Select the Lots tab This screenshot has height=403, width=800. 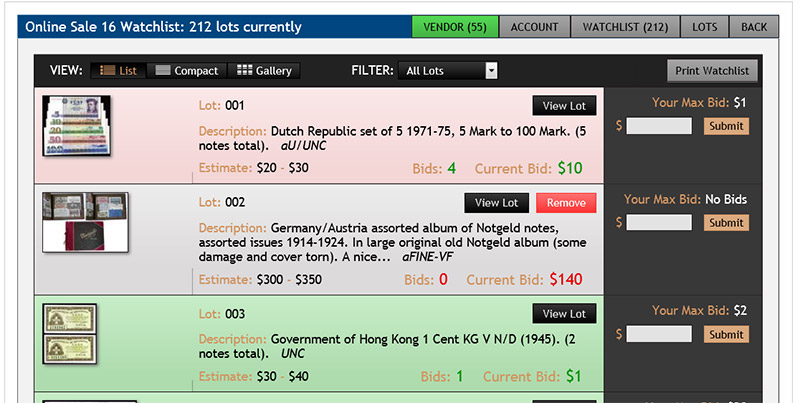704,27
